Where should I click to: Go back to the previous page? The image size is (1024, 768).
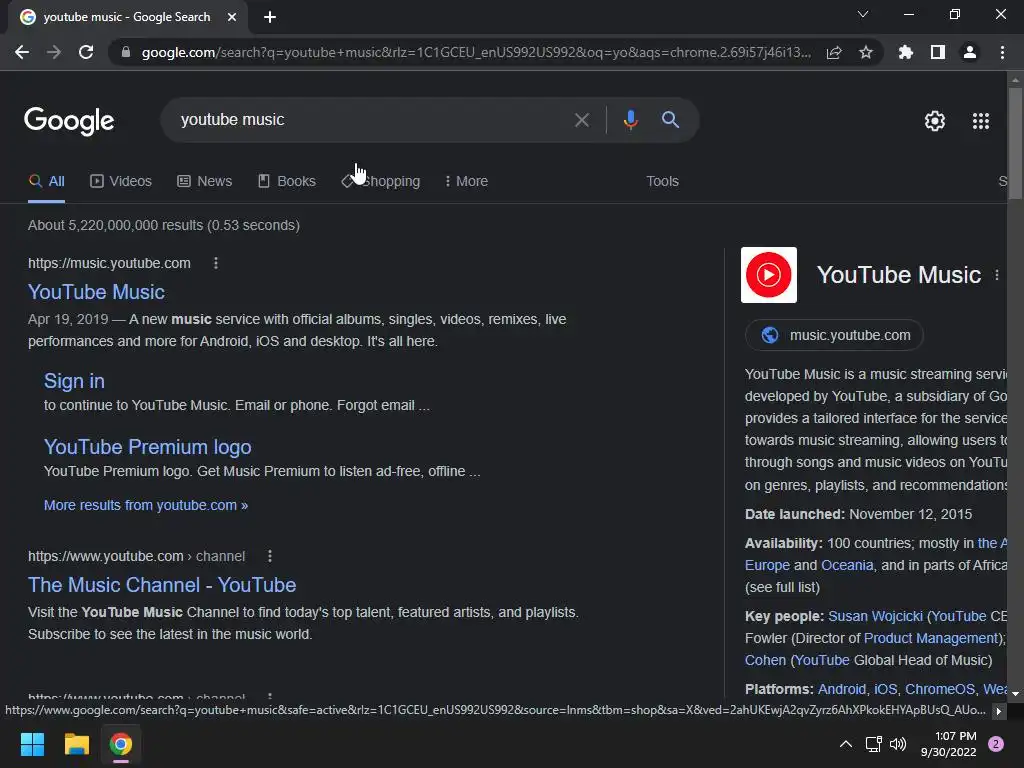[x=22, y=52]
